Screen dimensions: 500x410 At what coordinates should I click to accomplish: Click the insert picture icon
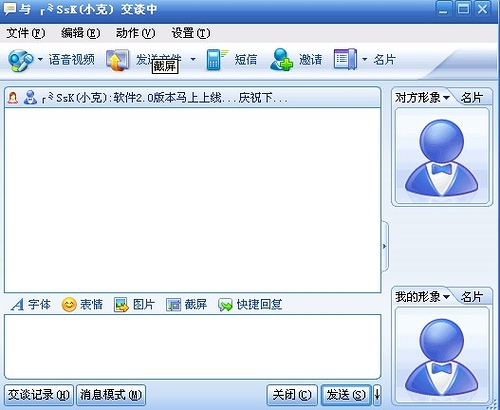[x=121, y=304]
